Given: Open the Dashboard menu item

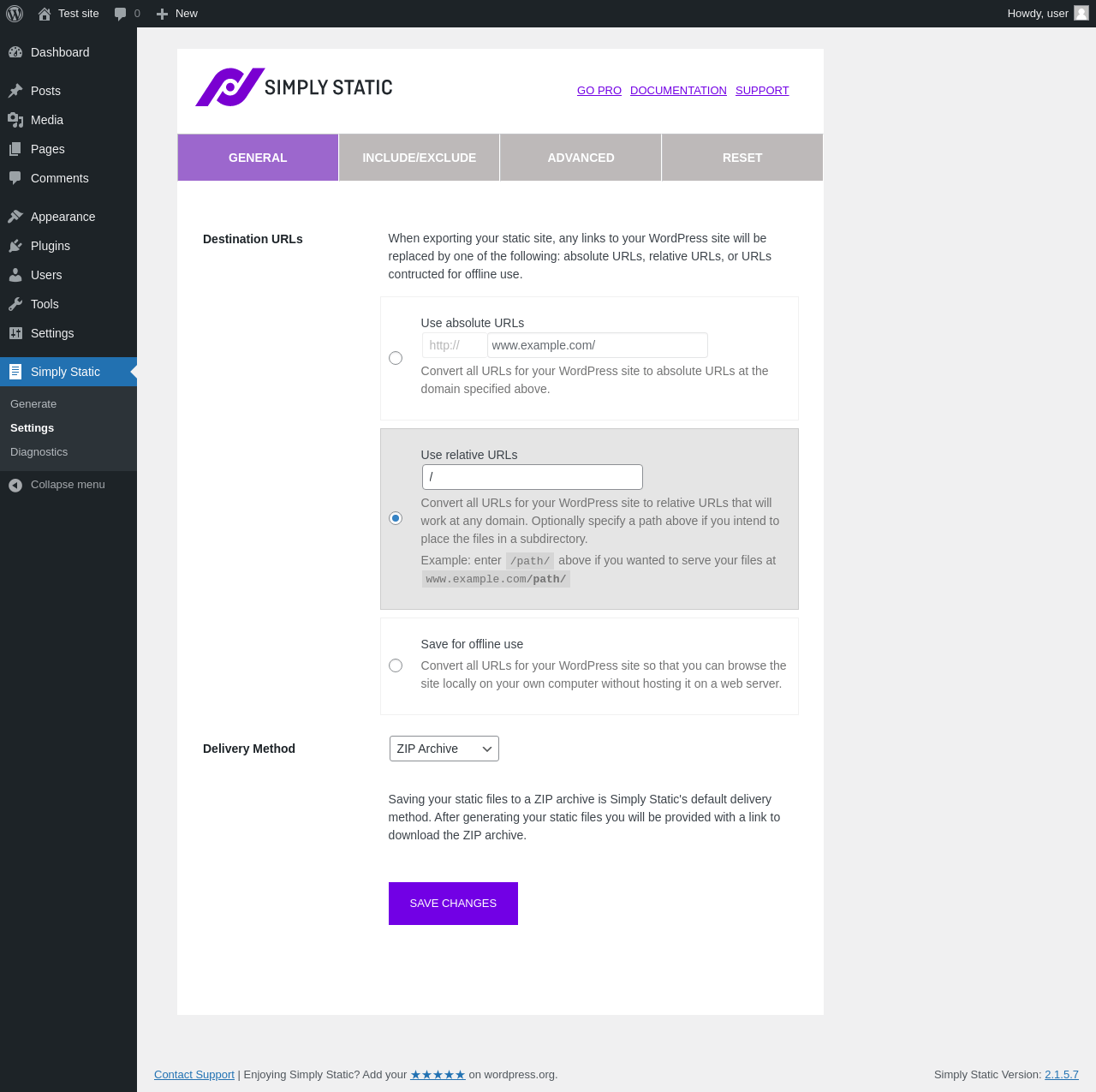Looking at the screenshot, I should [x=68, y=52].
